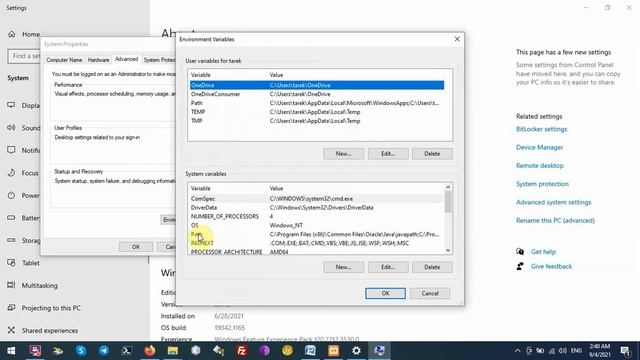The height and width of the screenshot is (360, 640).
Task: Click Edit under System variables
Action: pyautogui.click(x=388, y=267)
